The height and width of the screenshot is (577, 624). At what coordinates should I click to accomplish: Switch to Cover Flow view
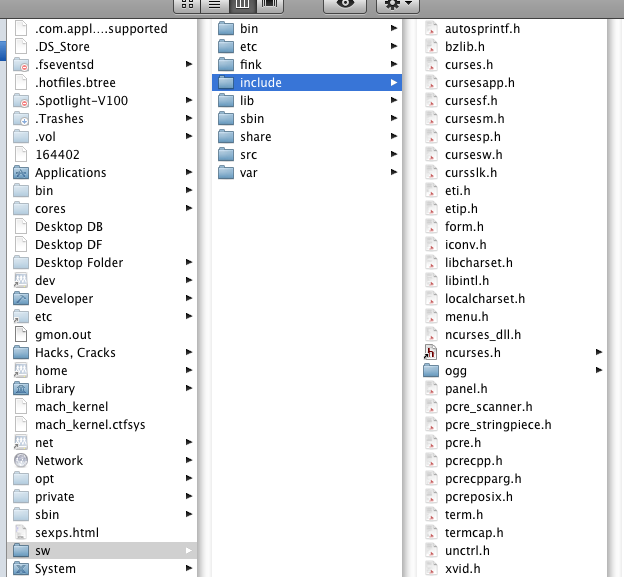pos(270,6)
